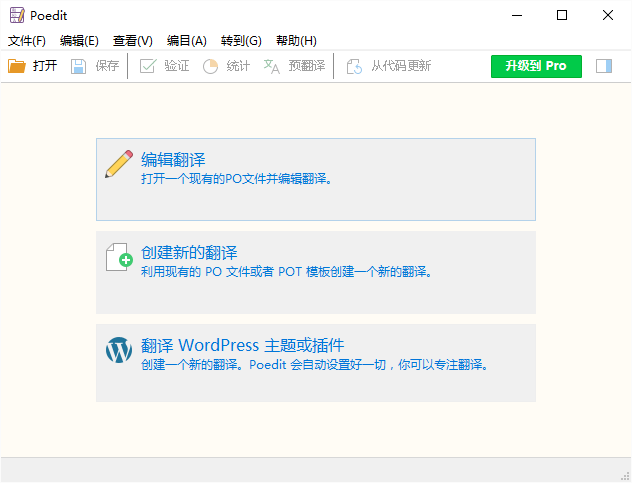Image resolution: width=632 pixels, height=483 pixels.
Task: Click text 打开一个现有的PO文件并编辑翻译
Action: point(236,179)
